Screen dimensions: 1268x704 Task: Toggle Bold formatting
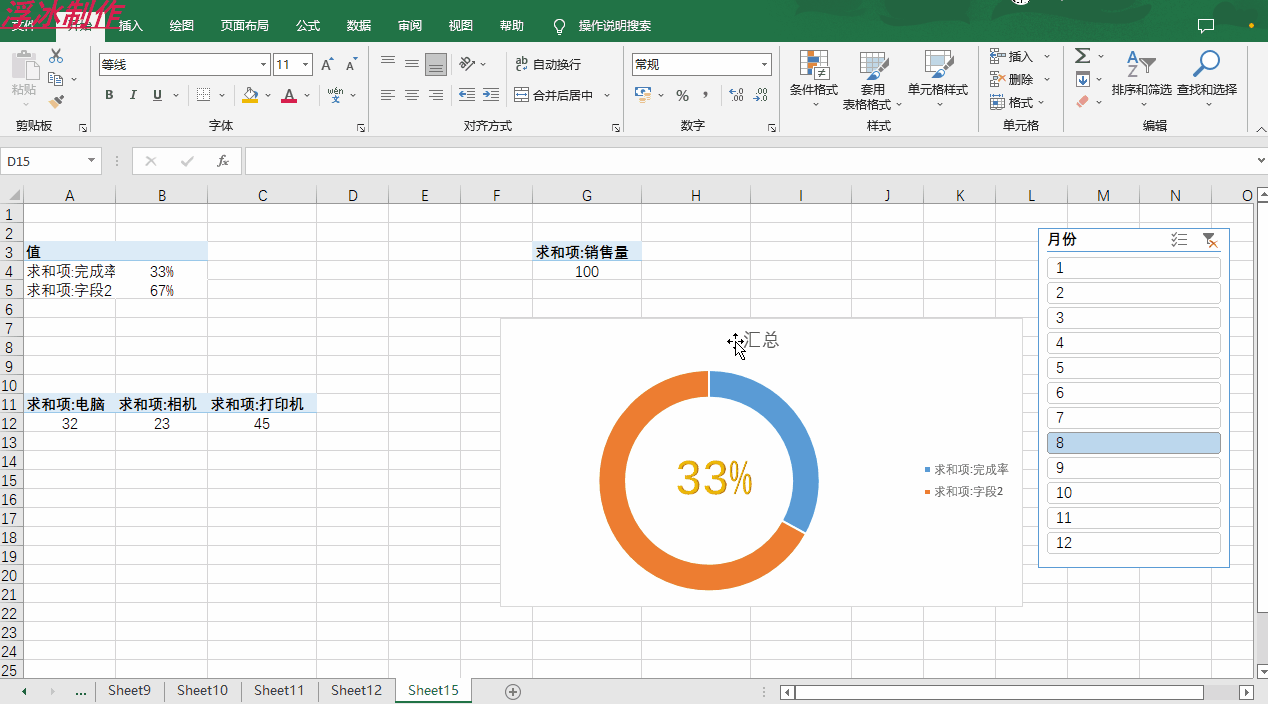109,95
